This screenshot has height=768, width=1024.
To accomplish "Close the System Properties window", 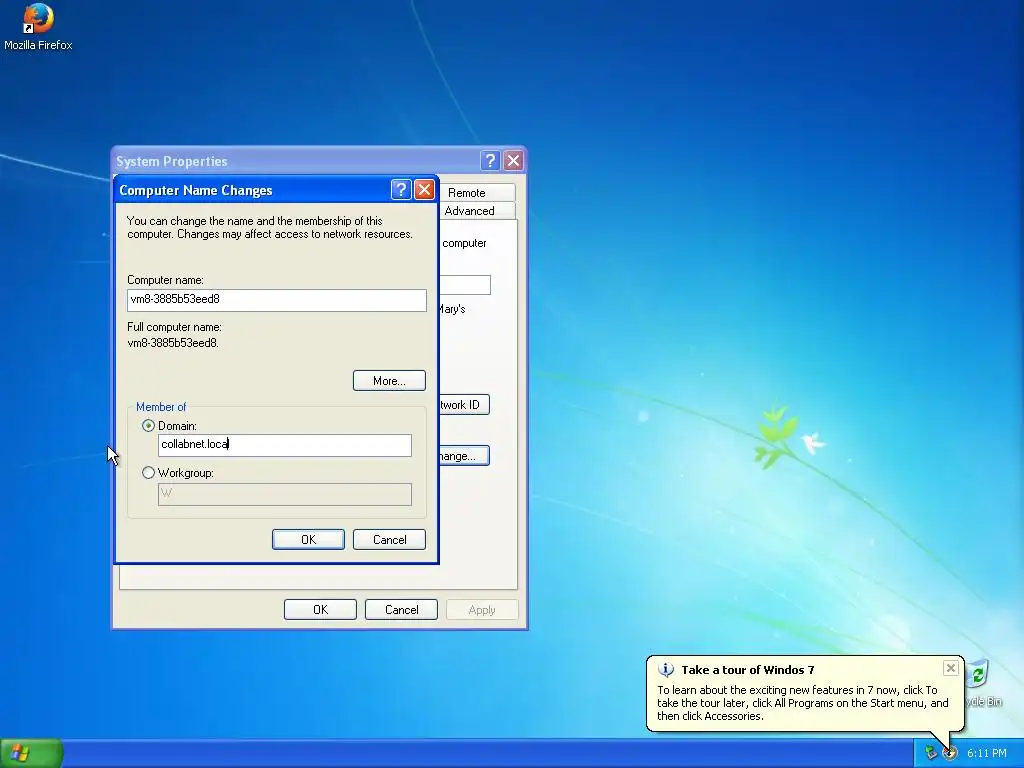I will 514,161.
